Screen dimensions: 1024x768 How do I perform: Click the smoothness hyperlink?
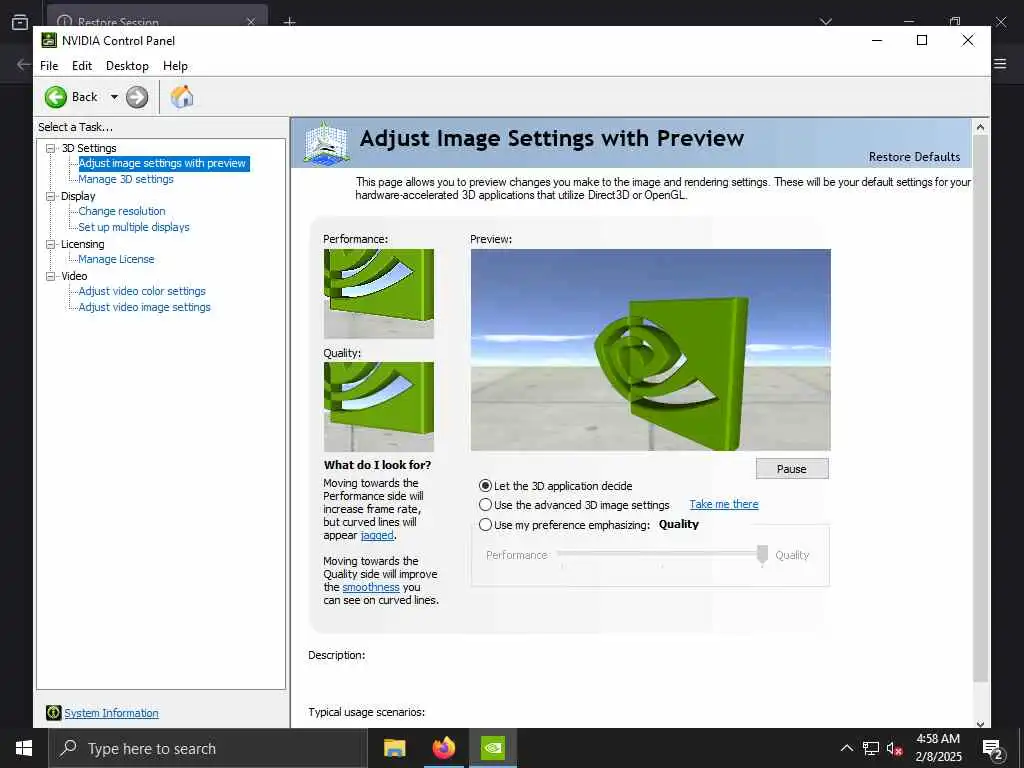coord(370,587)
